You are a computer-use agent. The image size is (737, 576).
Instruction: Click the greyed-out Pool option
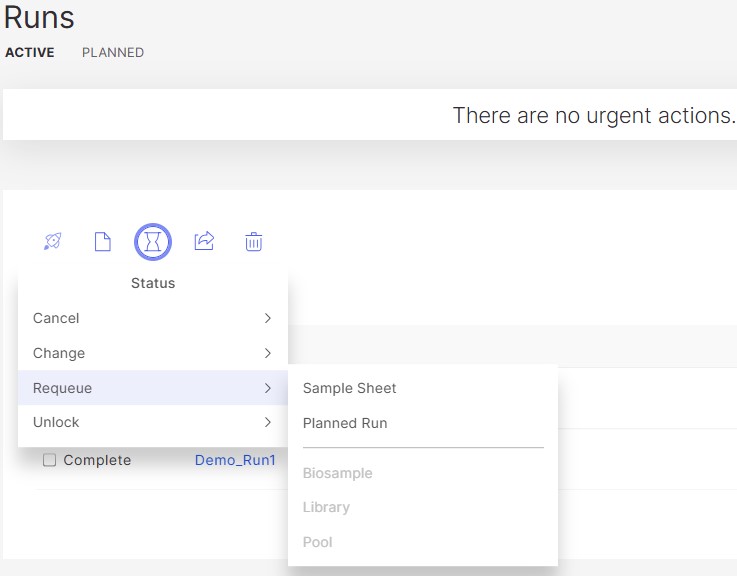317,542
